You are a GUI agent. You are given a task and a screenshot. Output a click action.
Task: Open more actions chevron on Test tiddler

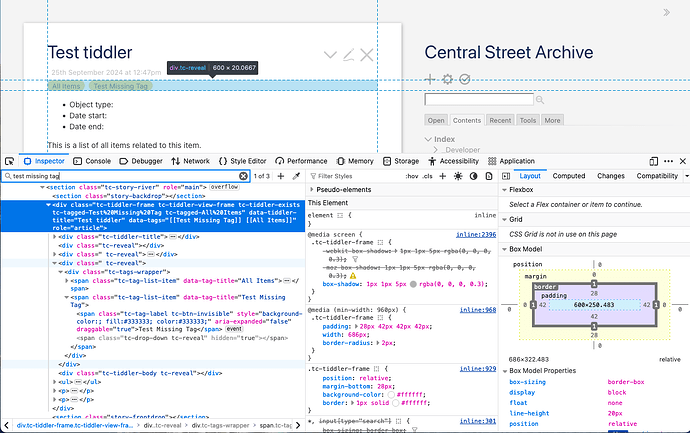point(330,55)
